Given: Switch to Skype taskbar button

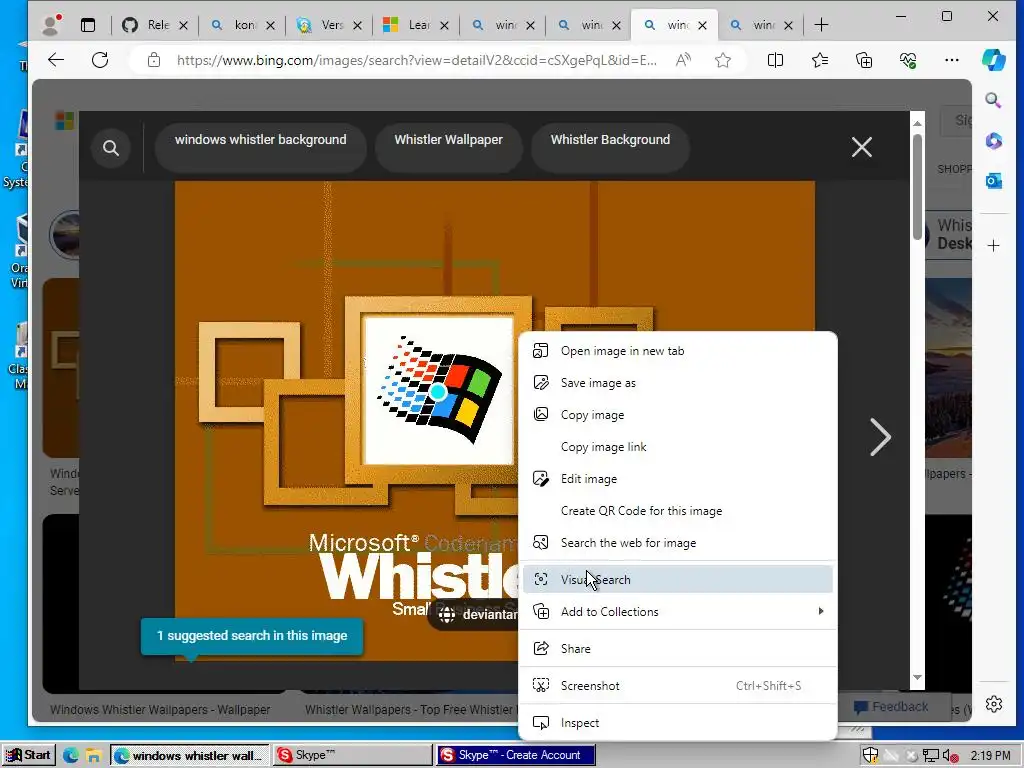Looking at the screenshot, I should pyautogui.click(x=353, y=755).
